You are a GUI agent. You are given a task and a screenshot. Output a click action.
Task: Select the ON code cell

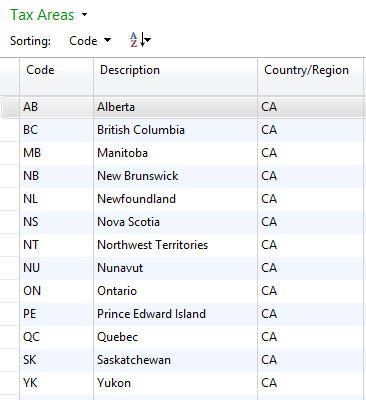click(57, 291)
